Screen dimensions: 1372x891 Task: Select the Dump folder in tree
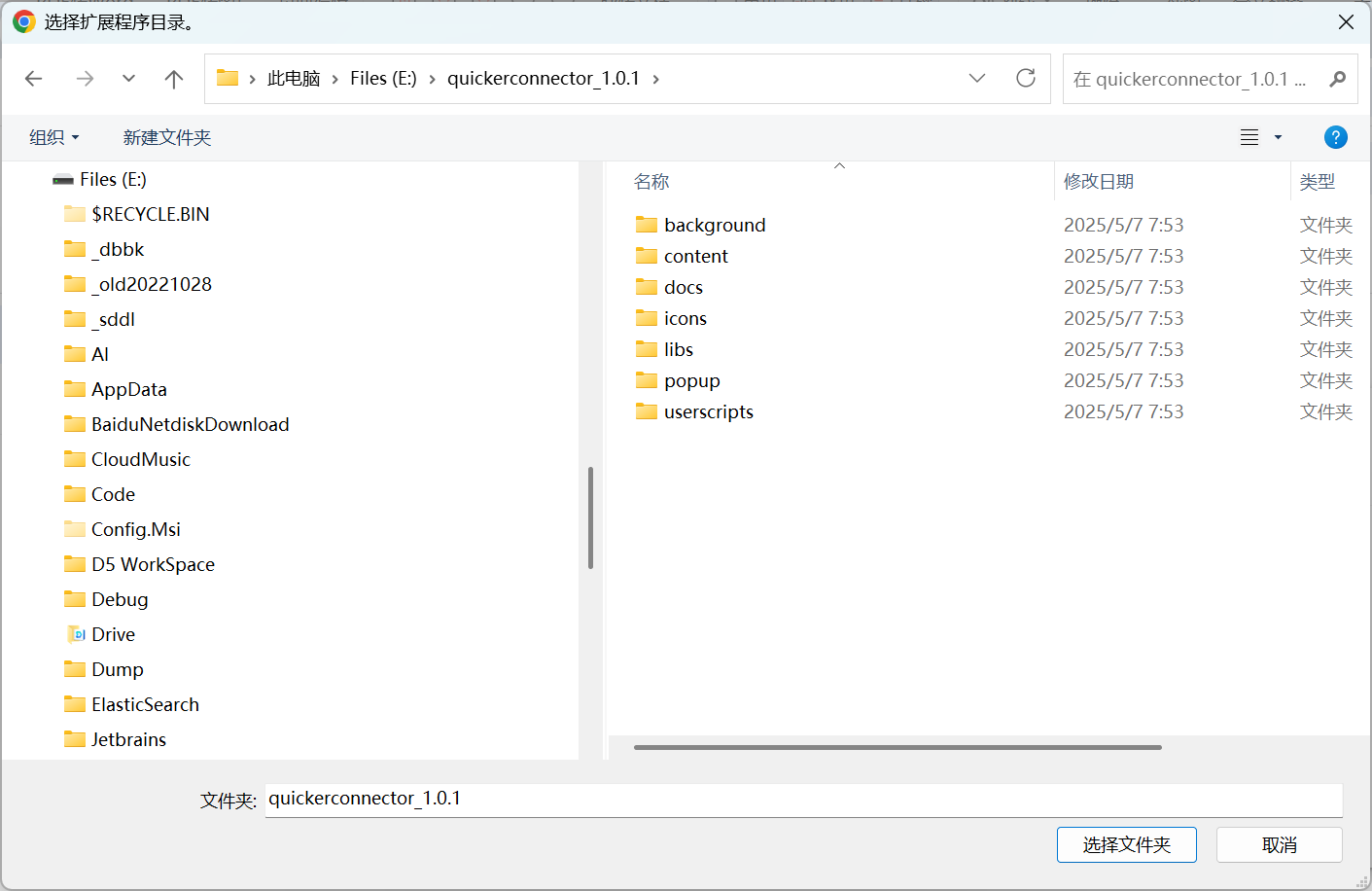[118, 669]
